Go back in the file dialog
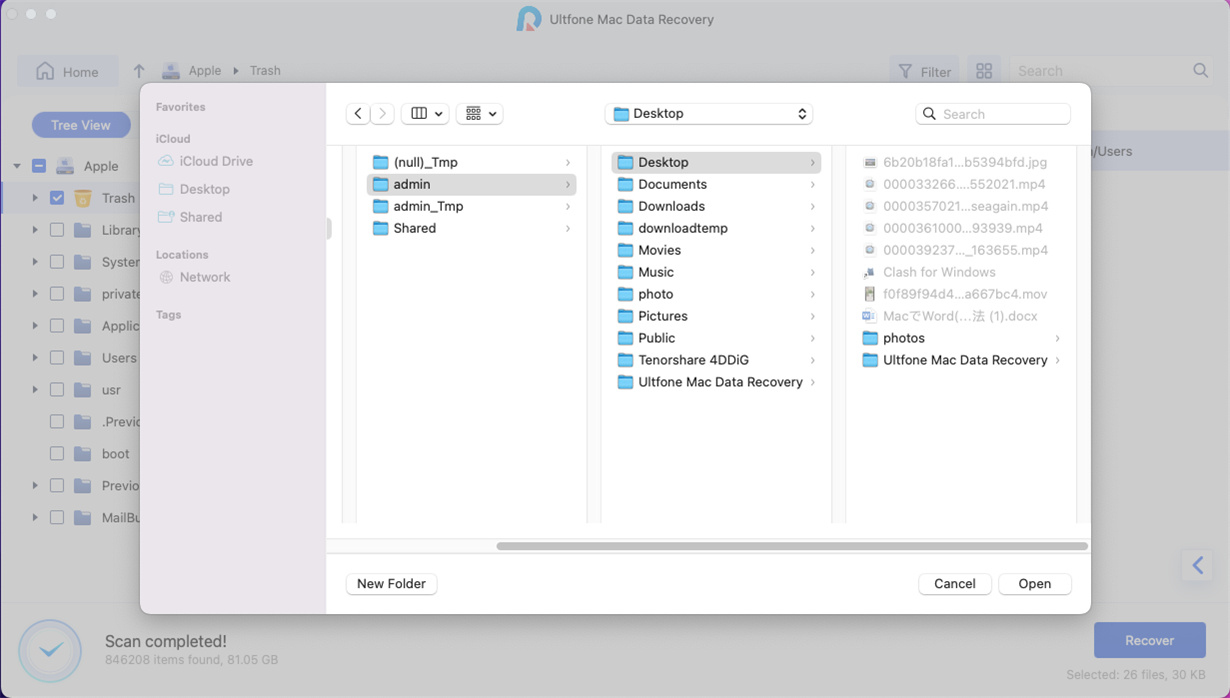 (x=358, y=114)
